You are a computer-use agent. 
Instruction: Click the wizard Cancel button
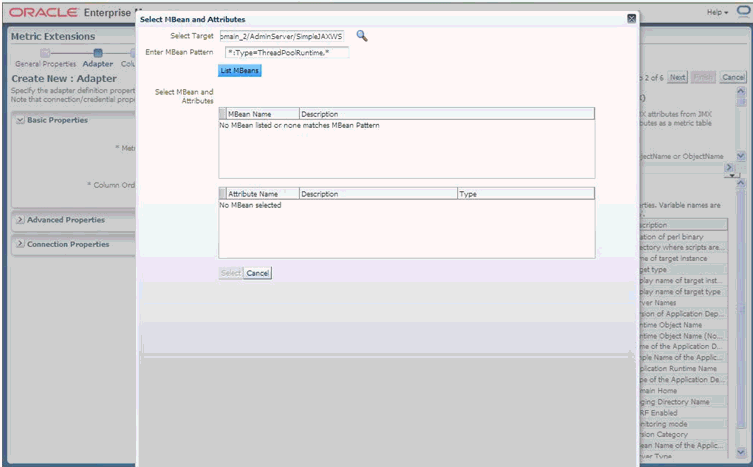(733, 77)
